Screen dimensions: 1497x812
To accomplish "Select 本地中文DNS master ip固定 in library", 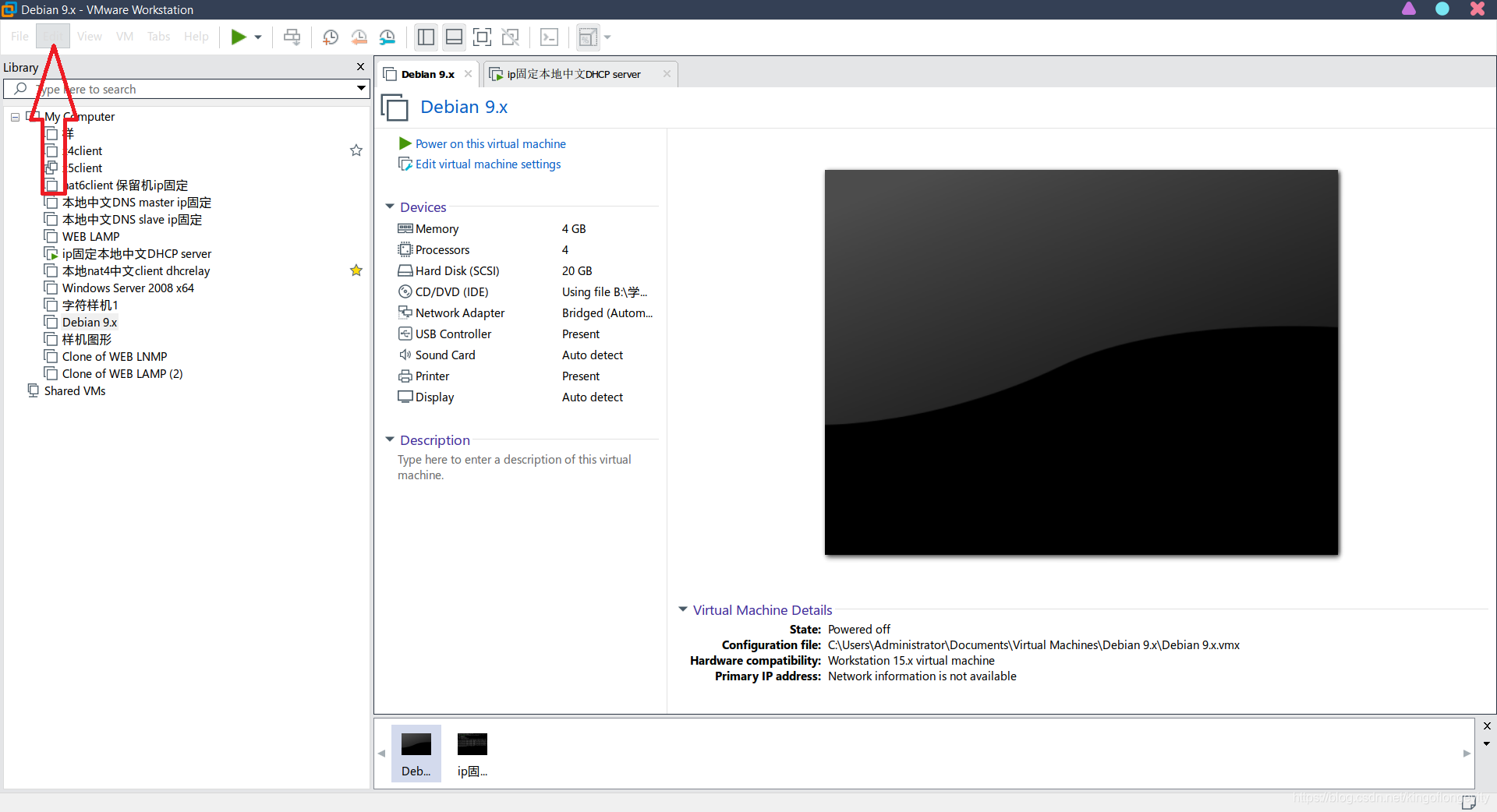I will [x=136, y=202].
